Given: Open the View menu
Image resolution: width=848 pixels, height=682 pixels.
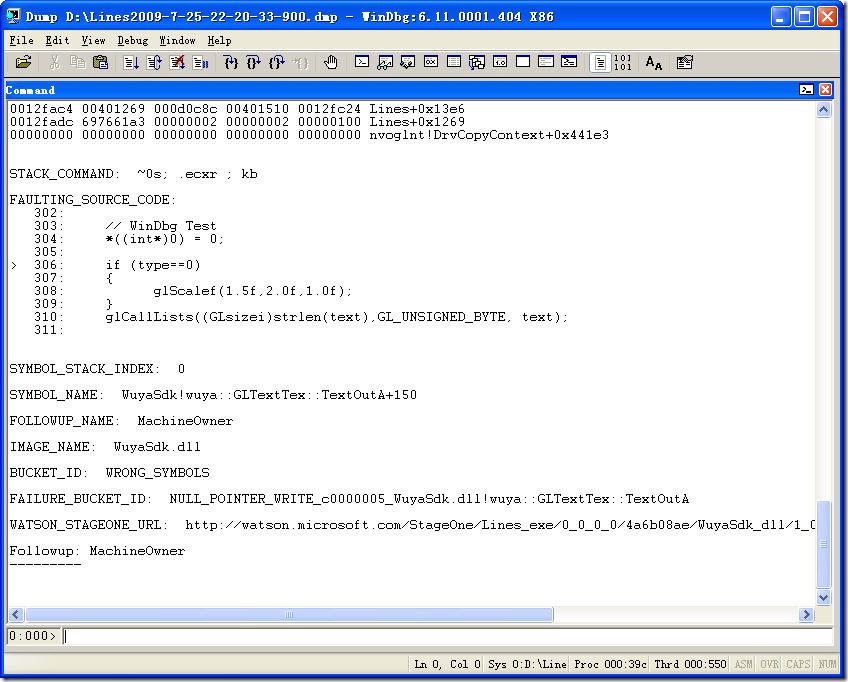Looking at the screenshot, I should [94, 41].
